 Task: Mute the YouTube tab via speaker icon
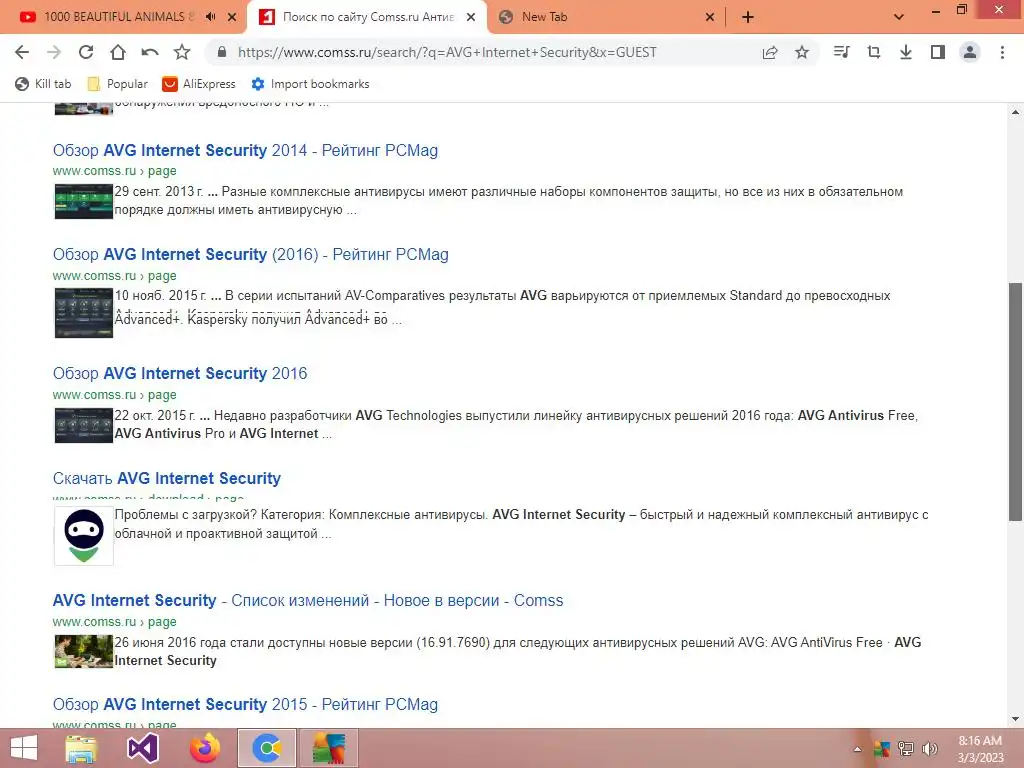[210, 17]
